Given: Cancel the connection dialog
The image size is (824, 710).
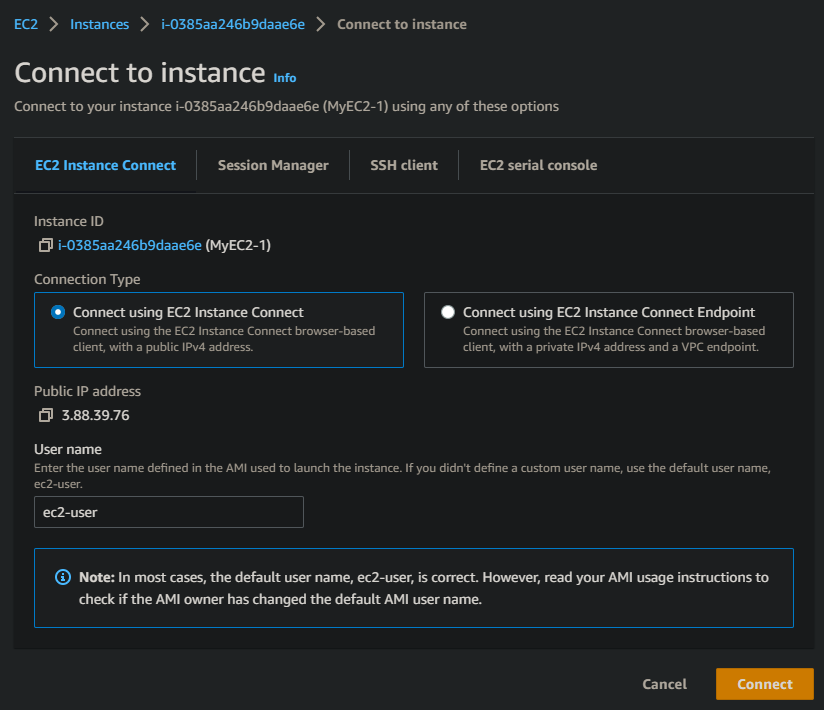Looking at the screenshot, I should pyautogui.click(x=664, y=684).
